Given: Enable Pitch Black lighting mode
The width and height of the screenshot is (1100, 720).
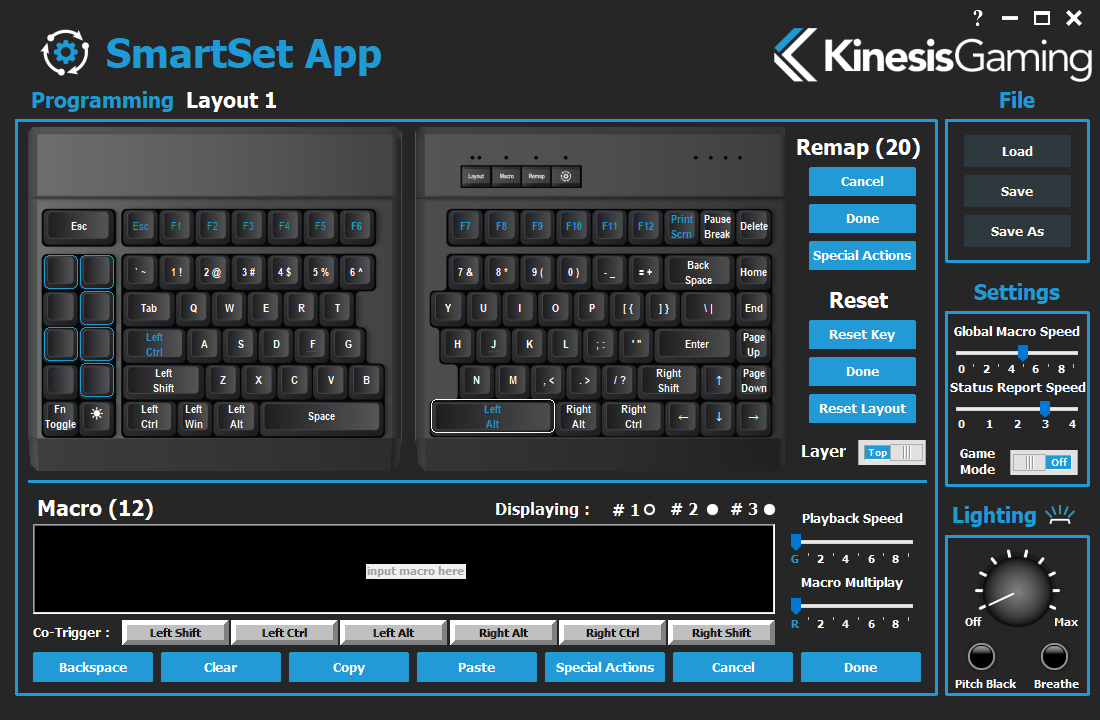Looking at the screenshot, I should pyautogui.click(x=981, y=657).
